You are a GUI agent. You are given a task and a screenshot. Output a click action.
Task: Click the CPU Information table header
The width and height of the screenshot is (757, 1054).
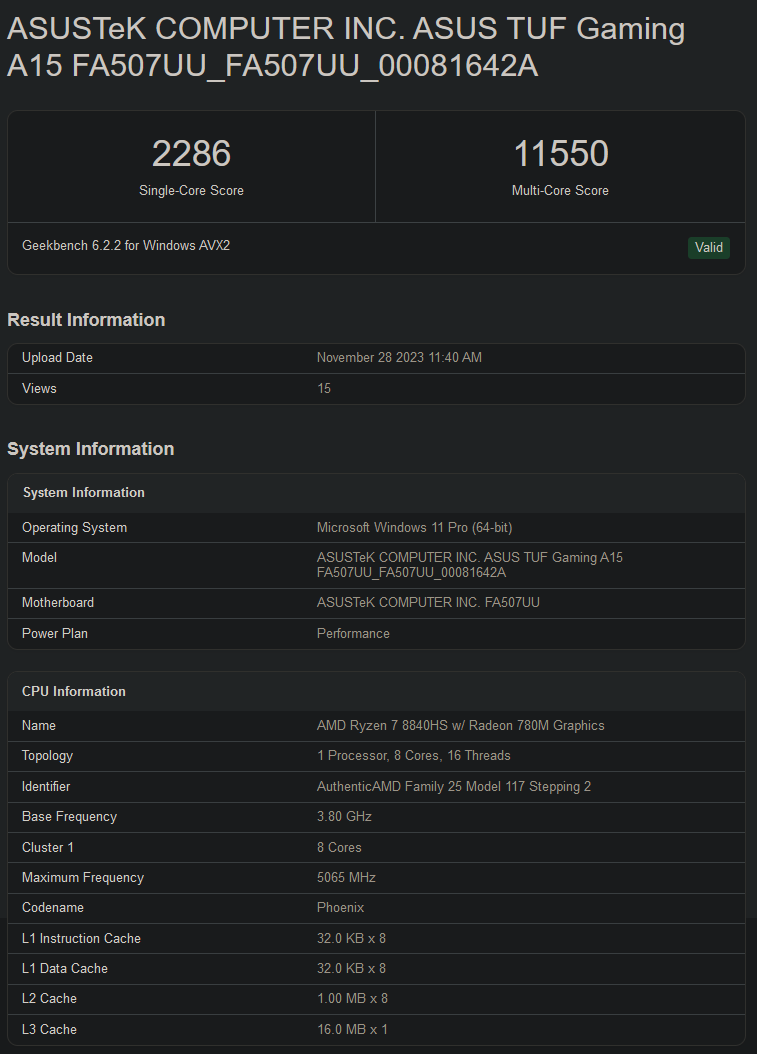point(74,692)
